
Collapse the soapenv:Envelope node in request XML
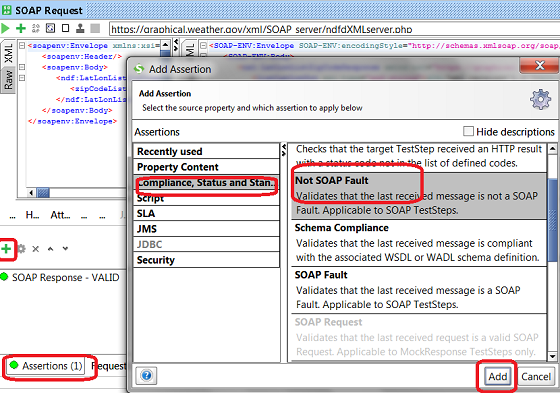pyautogui.click(x=22, y=46)
